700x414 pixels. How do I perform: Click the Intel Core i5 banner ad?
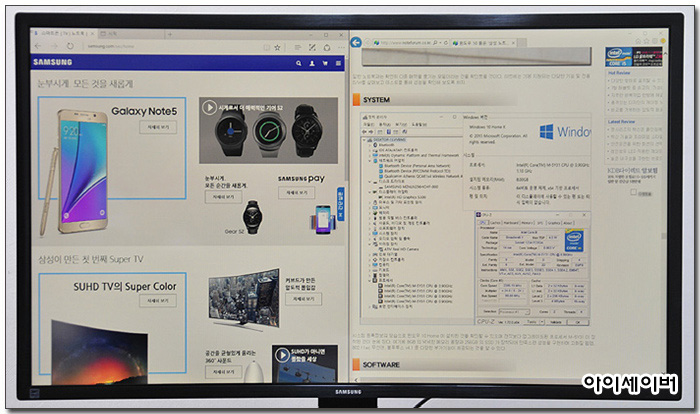[x=633, y=57]
